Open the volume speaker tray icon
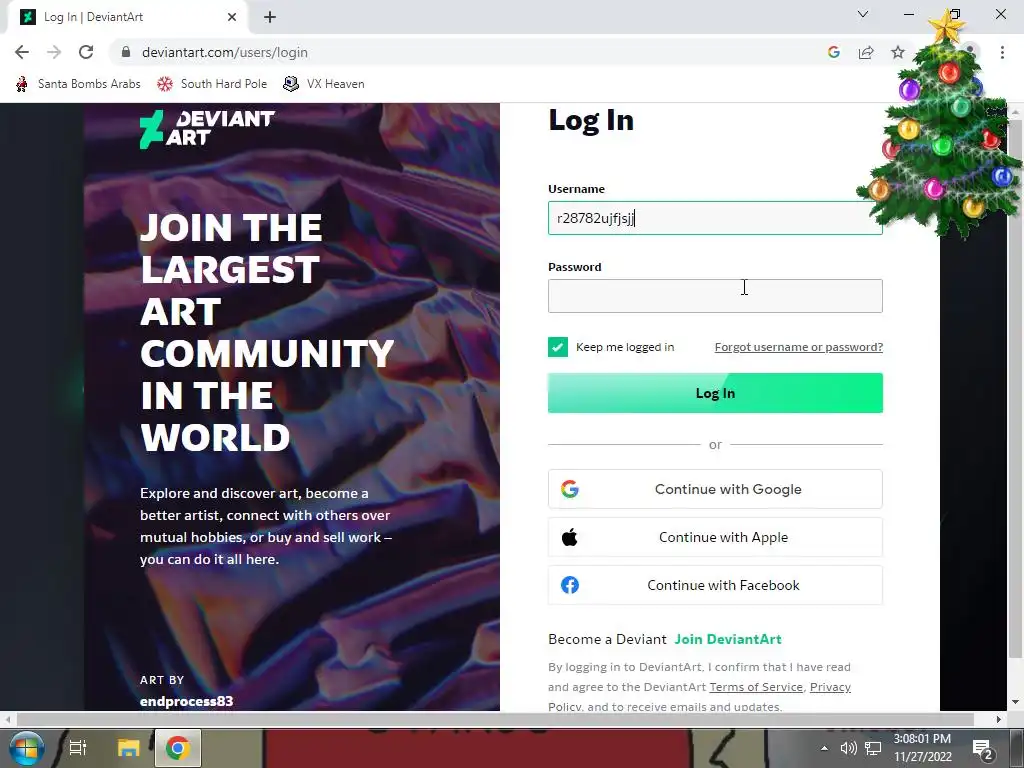This screenshot has width=1024, height=768. [x=848, y=748]
